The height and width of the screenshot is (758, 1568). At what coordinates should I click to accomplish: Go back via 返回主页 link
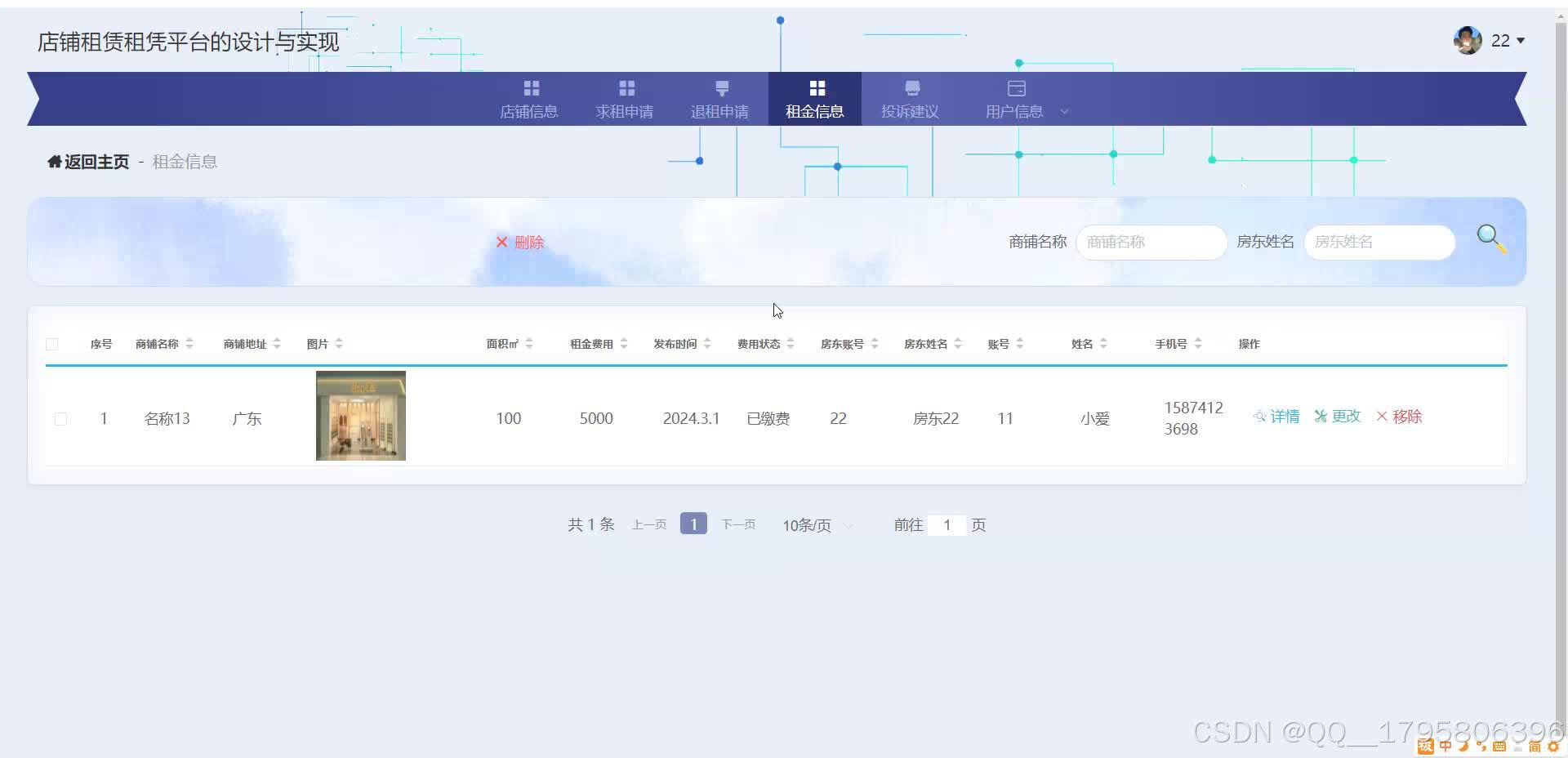click(96, 162)
